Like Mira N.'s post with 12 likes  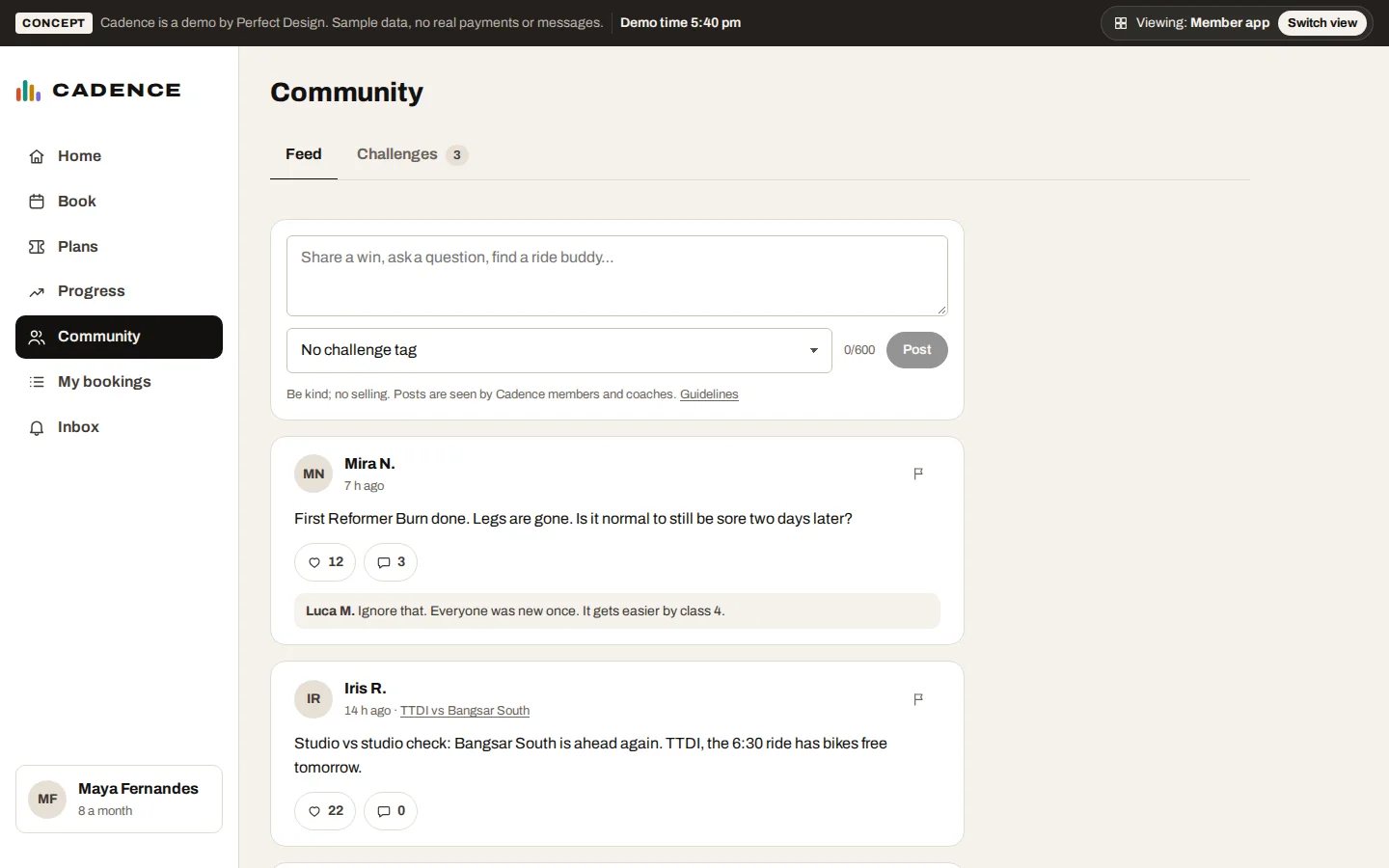(325, 562)
